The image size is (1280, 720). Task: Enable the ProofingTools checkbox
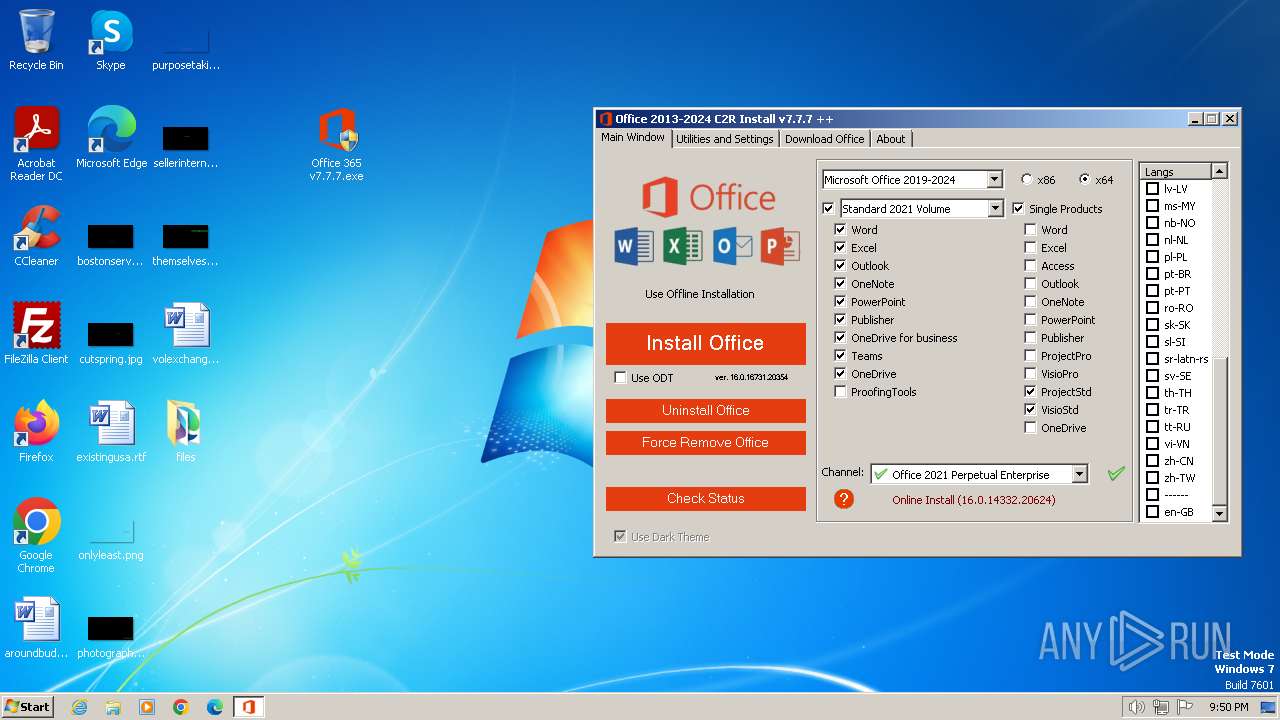(840, 392)
